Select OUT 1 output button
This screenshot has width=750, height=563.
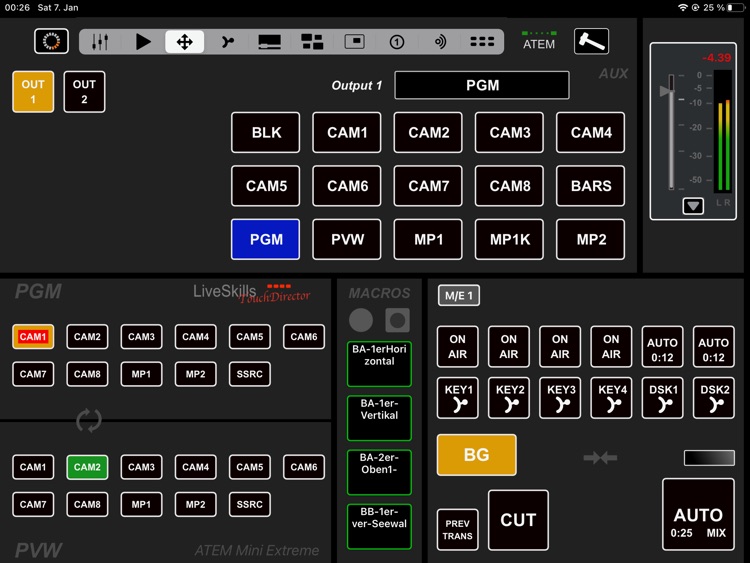[33, 92]
